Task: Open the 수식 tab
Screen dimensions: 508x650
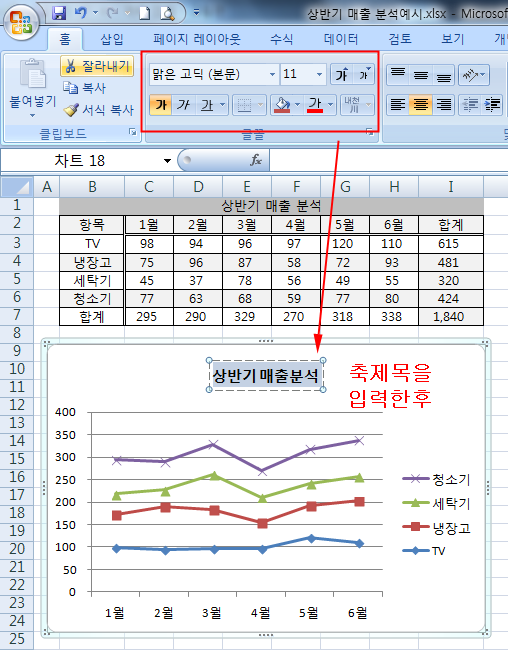Action: pyautogui.click(x=282, y=39)
